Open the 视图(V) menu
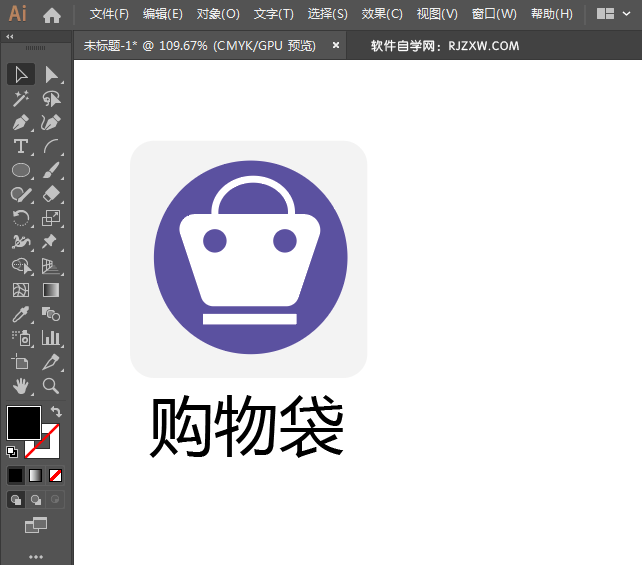642x565 pixels. pos(437,14)
